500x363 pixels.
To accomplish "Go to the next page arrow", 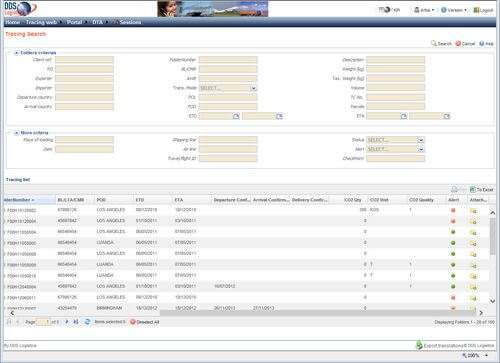I will (67, 322).
